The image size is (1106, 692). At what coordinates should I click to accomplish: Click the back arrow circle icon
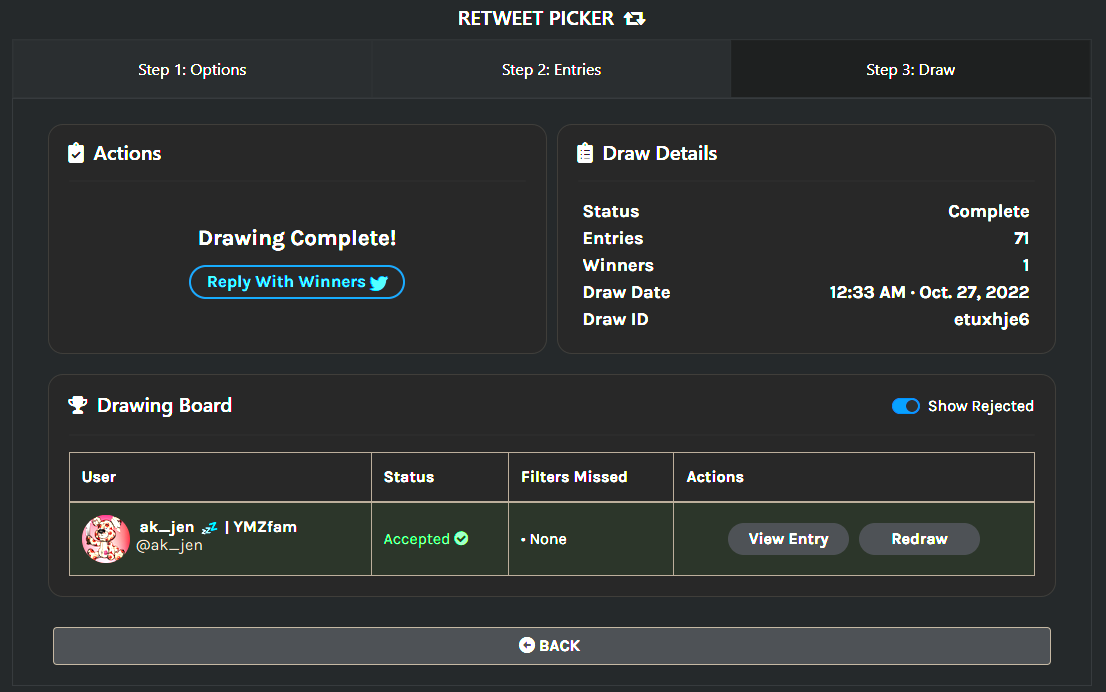tap(526, 645)
